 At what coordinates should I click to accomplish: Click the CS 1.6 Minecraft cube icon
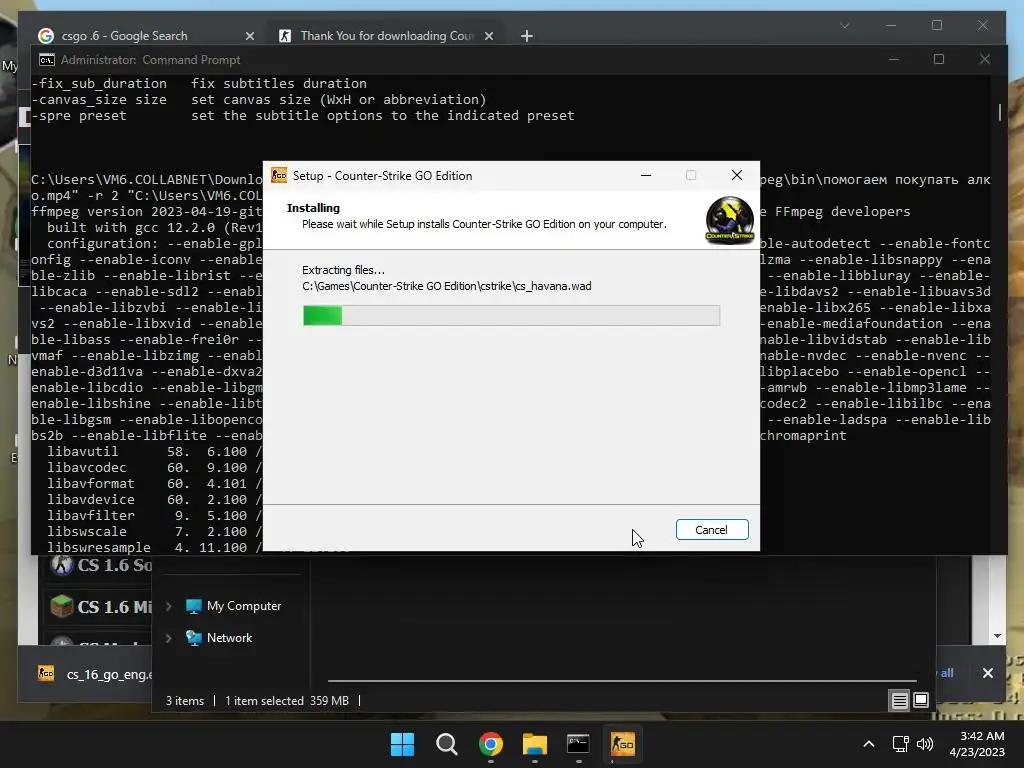coord(62,606)
